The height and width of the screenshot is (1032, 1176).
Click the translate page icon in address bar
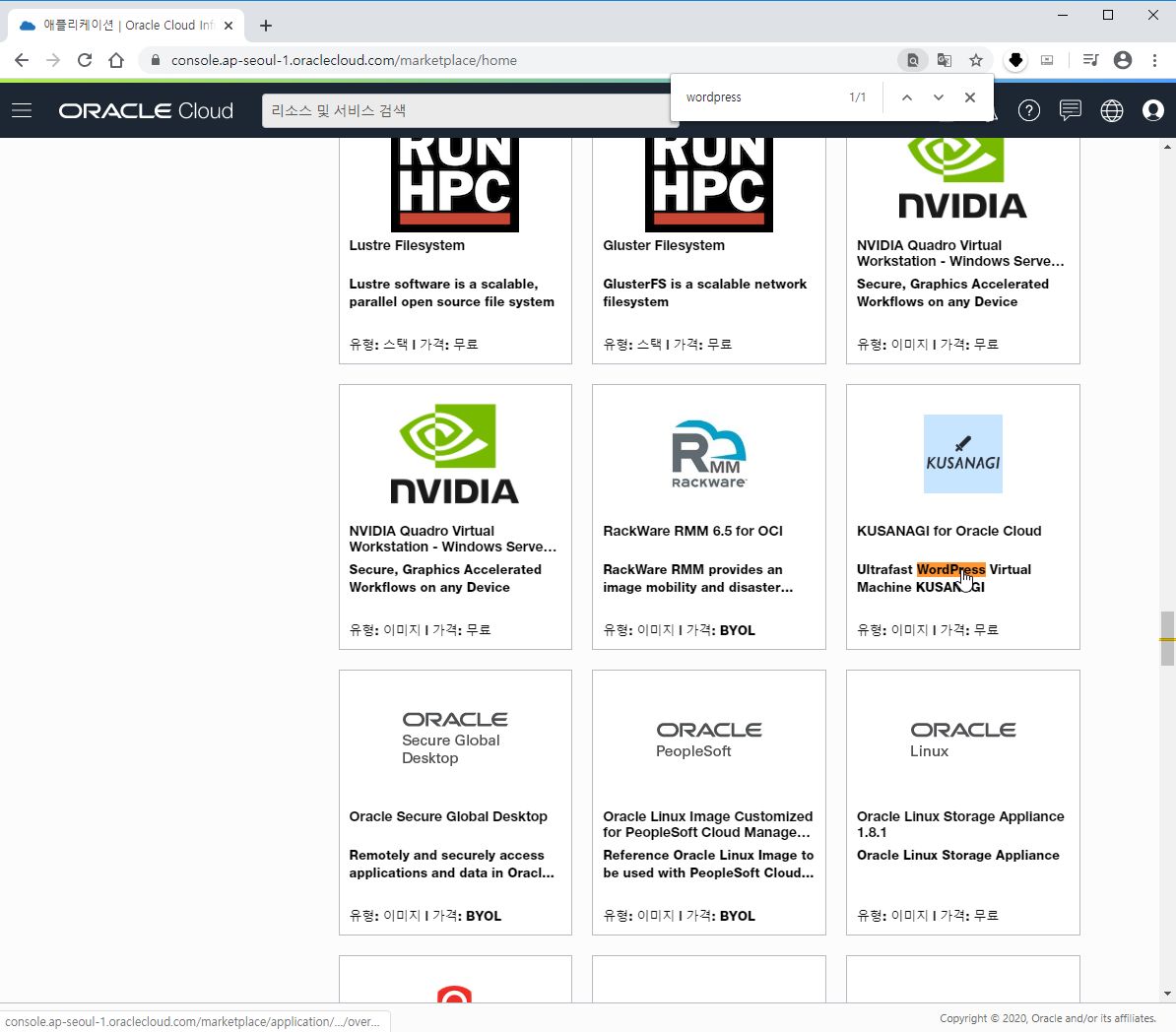945,60
